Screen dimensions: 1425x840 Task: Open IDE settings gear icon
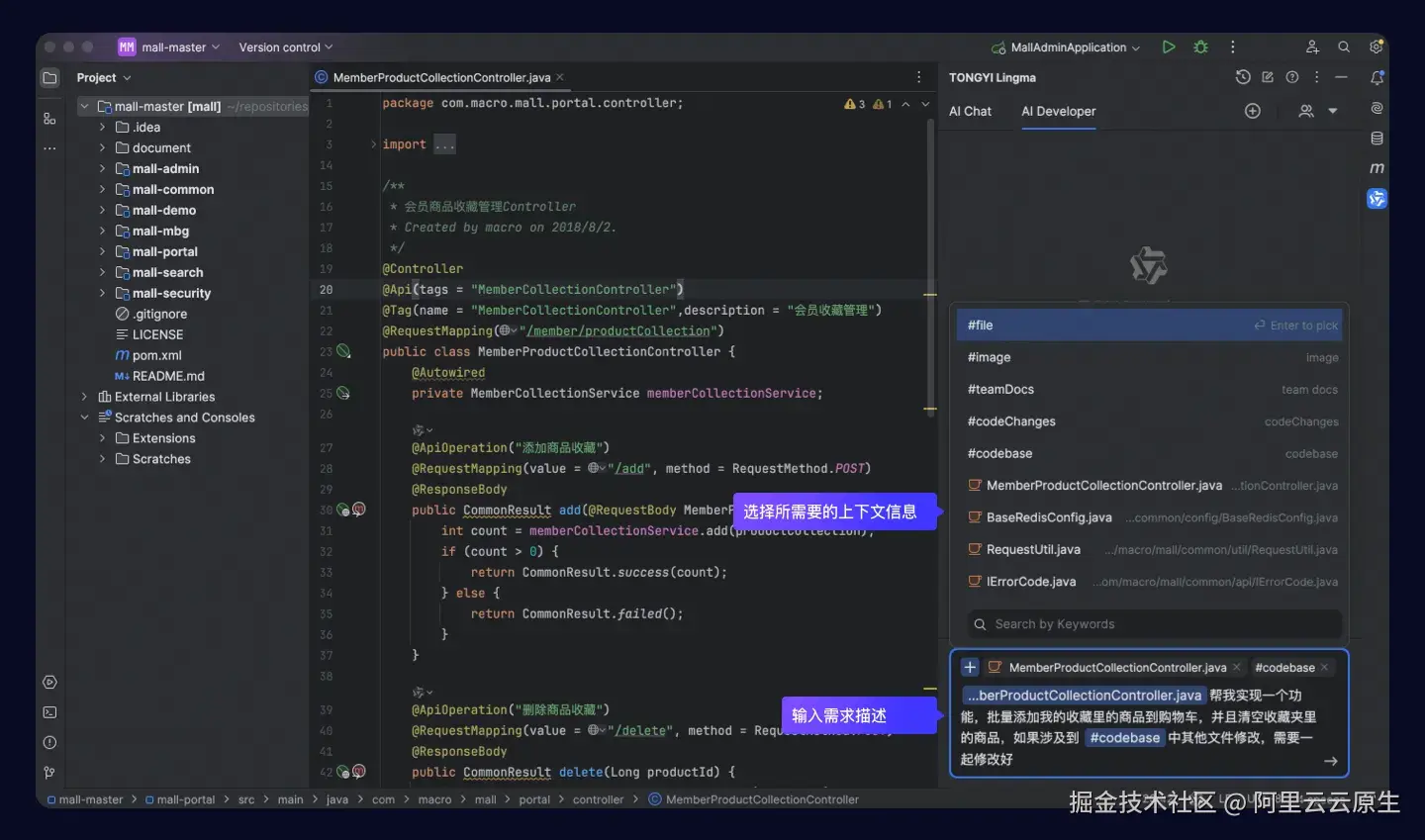pos(1376,47)
